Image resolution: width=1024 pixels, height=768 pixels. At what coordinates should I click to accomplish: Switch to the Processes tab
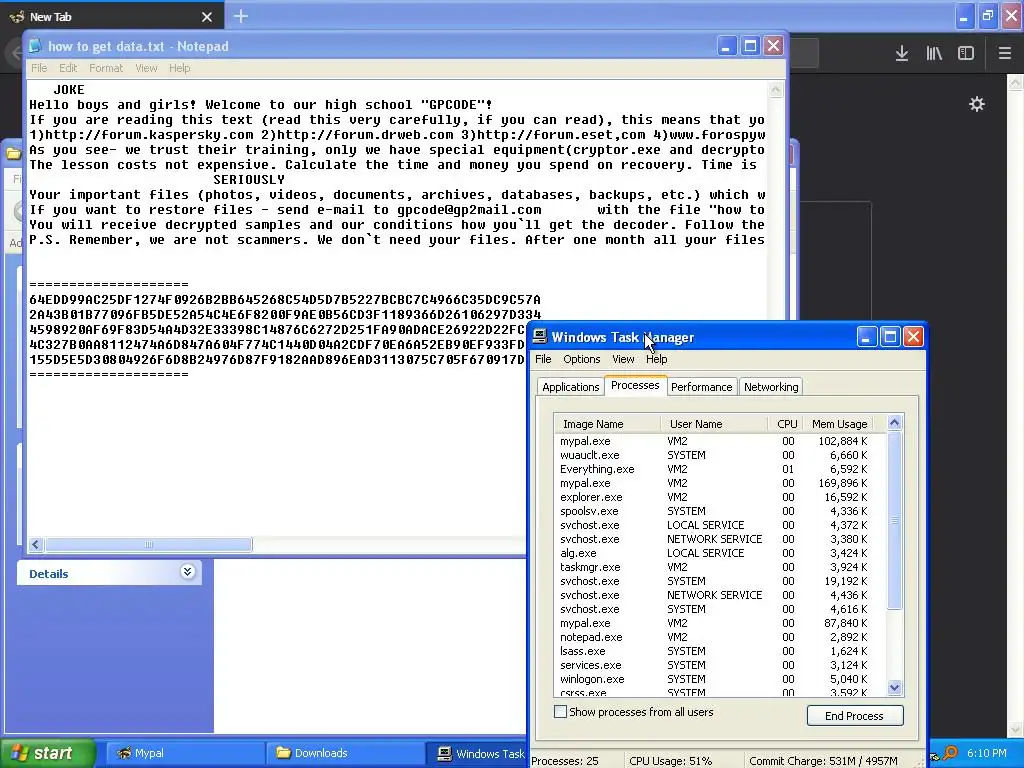[635, 385]
